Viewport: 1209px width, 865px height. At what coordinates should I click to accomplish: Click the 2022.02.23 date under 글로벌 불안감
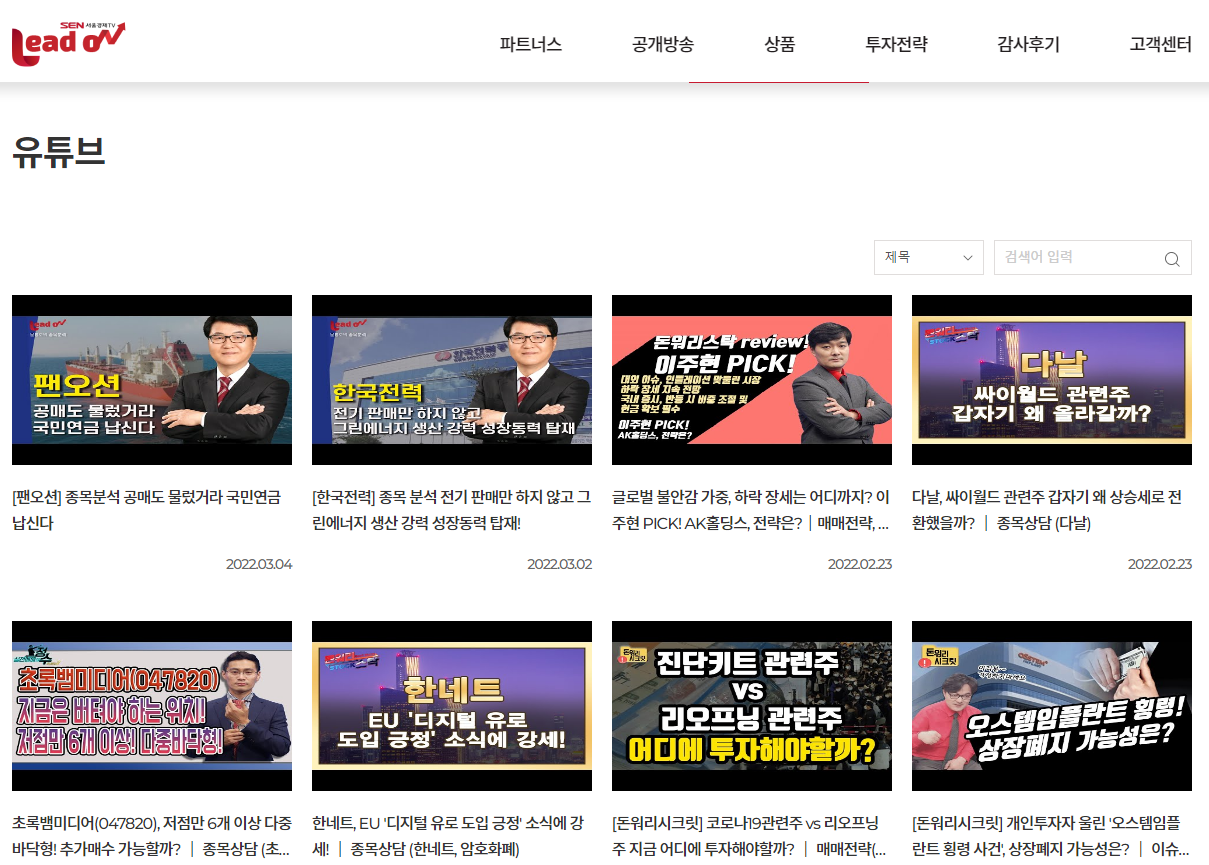pyautogui.click(x=860, y=564)
